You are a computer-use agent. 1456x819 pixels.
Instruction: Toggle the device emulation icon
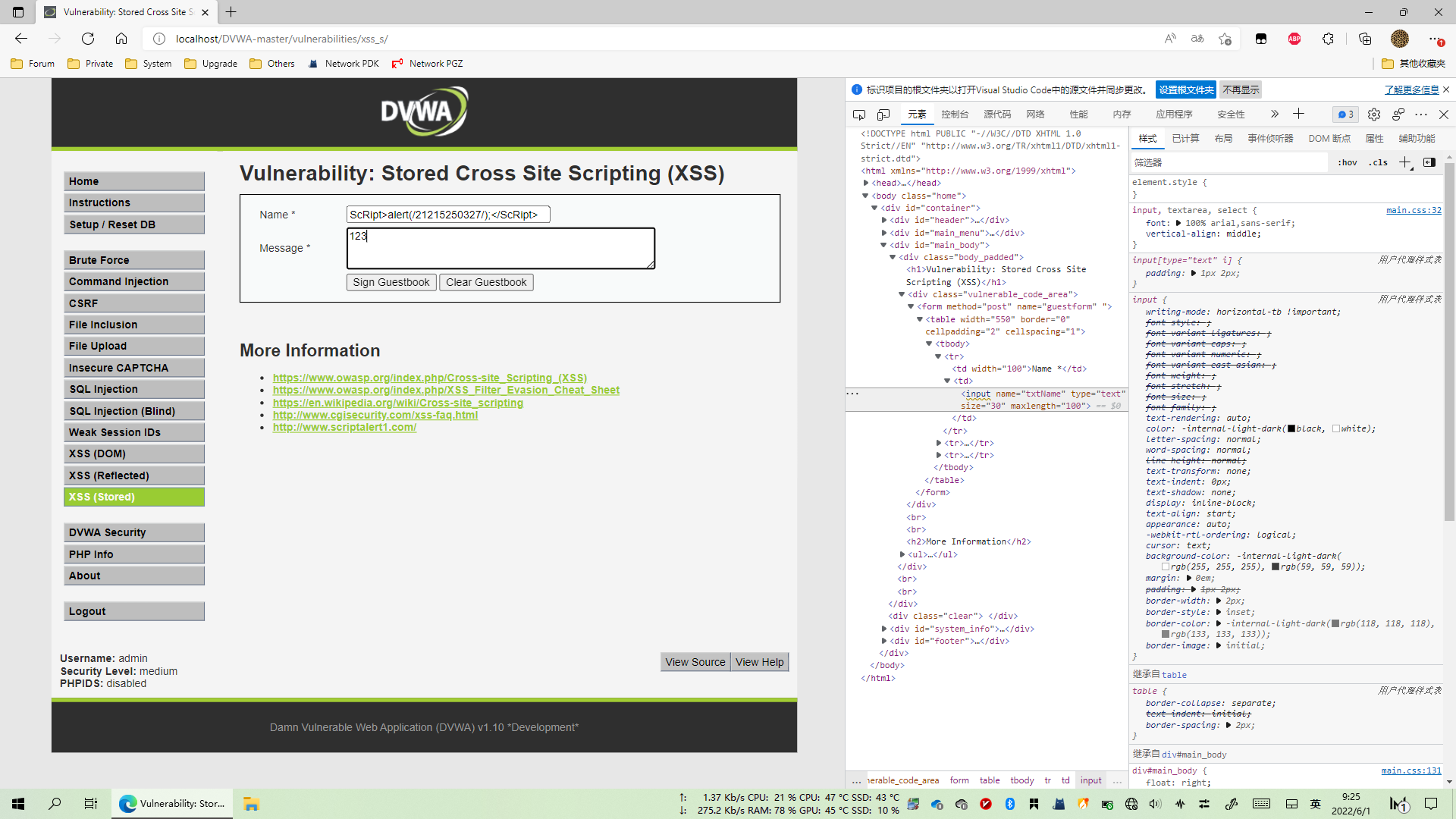[x=883, y=115]
